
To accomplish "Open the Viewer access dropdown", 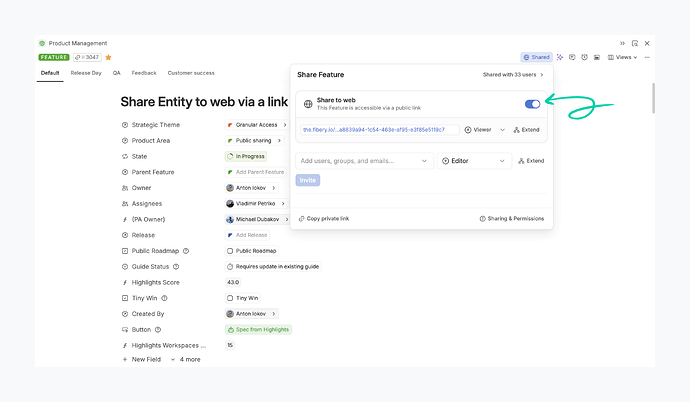I will pyautogui.click(x=484, y=130).
